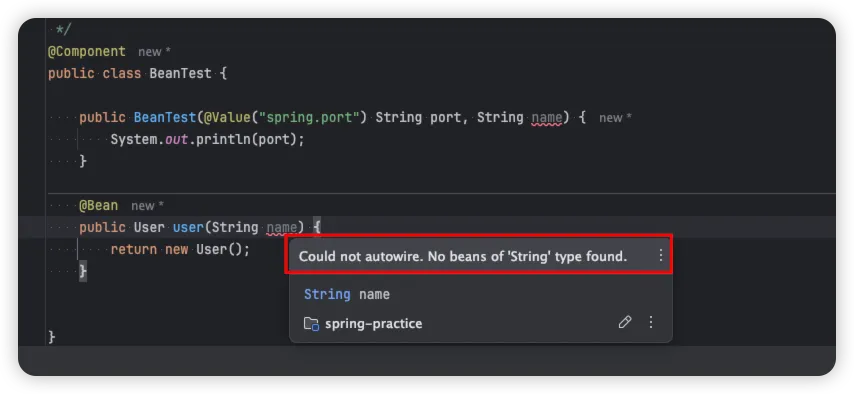
Task: Click the pencil edit icon in the popup
Action: pos(625,322)
